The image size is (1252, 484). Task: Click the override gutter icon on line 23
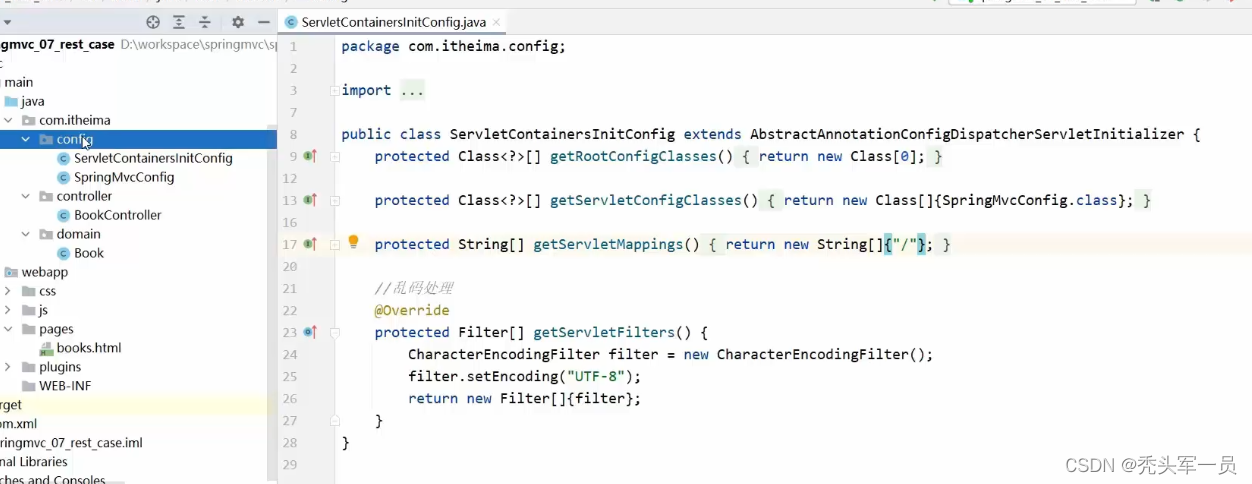click(310, 332)
